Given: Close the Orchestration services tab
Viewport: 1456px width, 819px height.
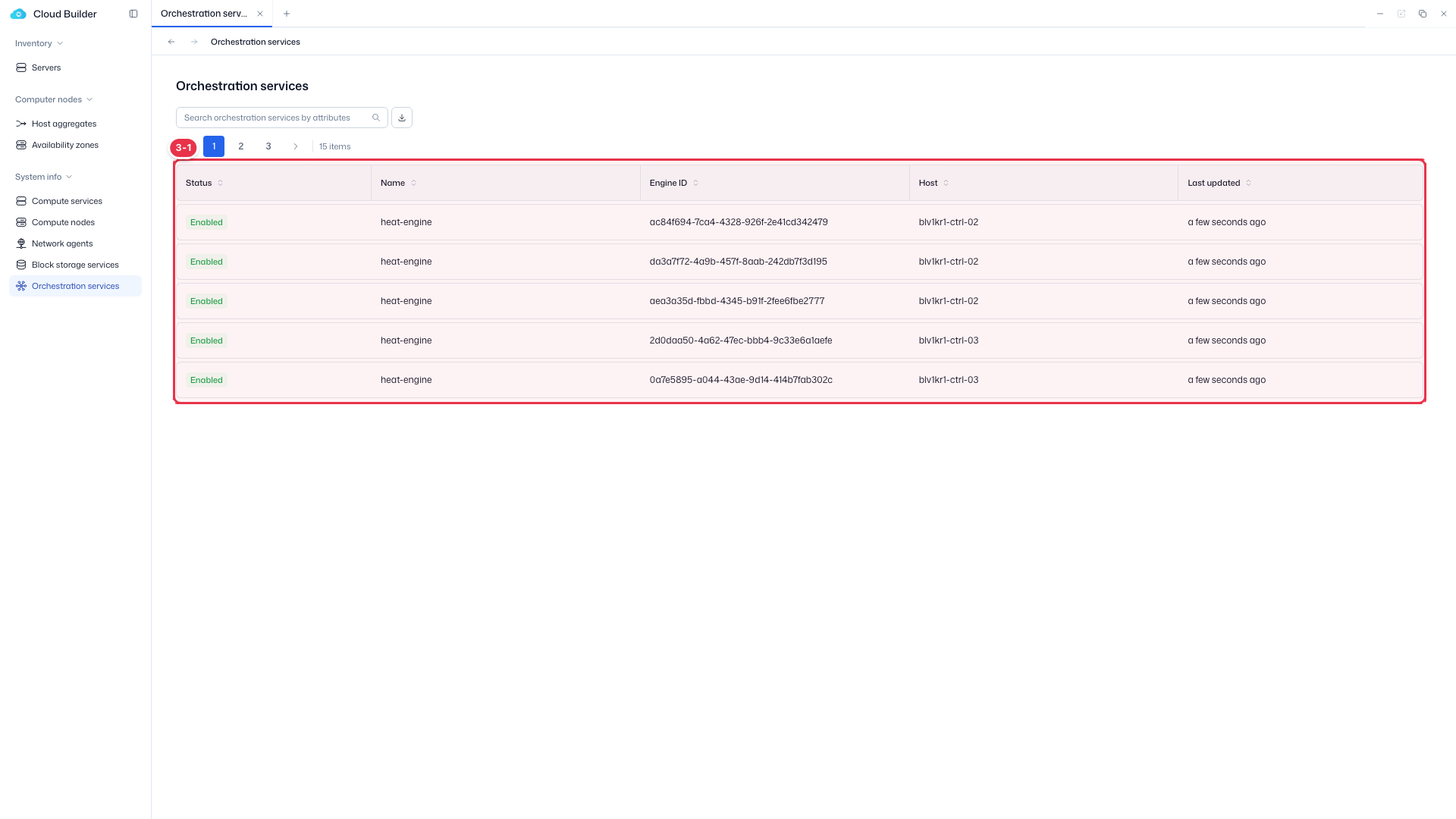Looking at the screenshot, I should [x=260, y=14].
